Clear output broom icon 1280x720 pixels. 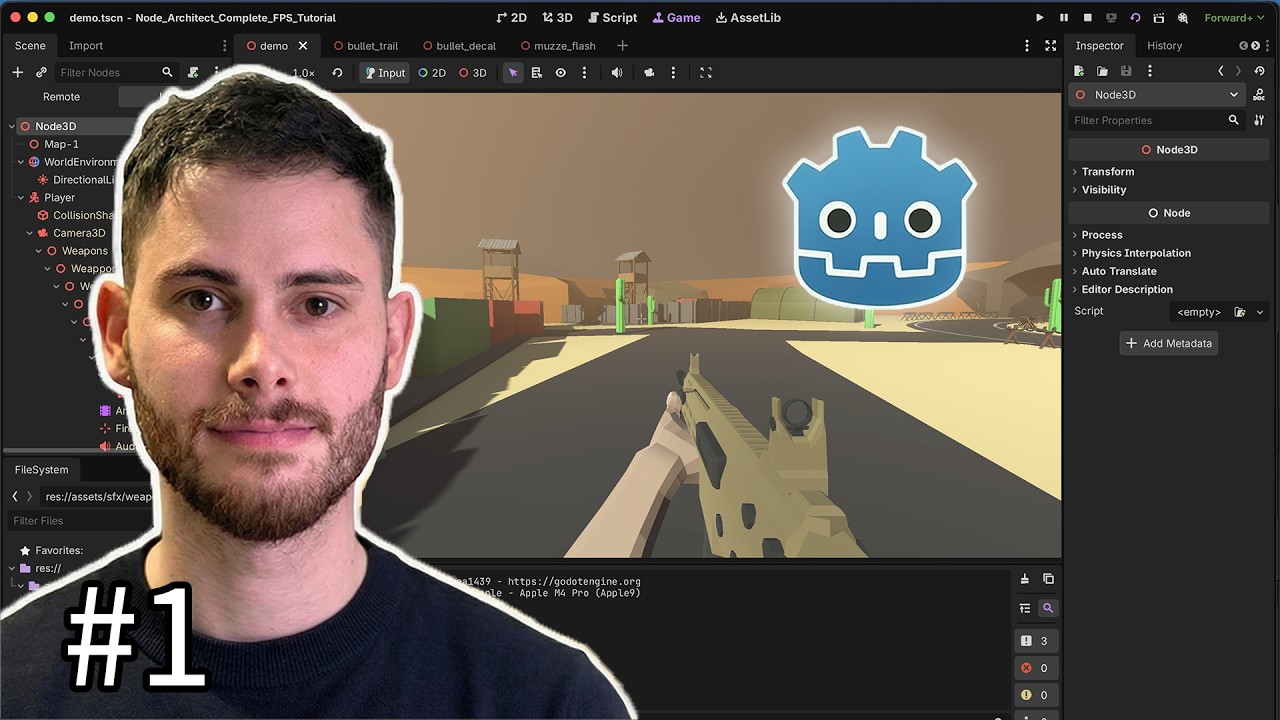pos(1025,579)
